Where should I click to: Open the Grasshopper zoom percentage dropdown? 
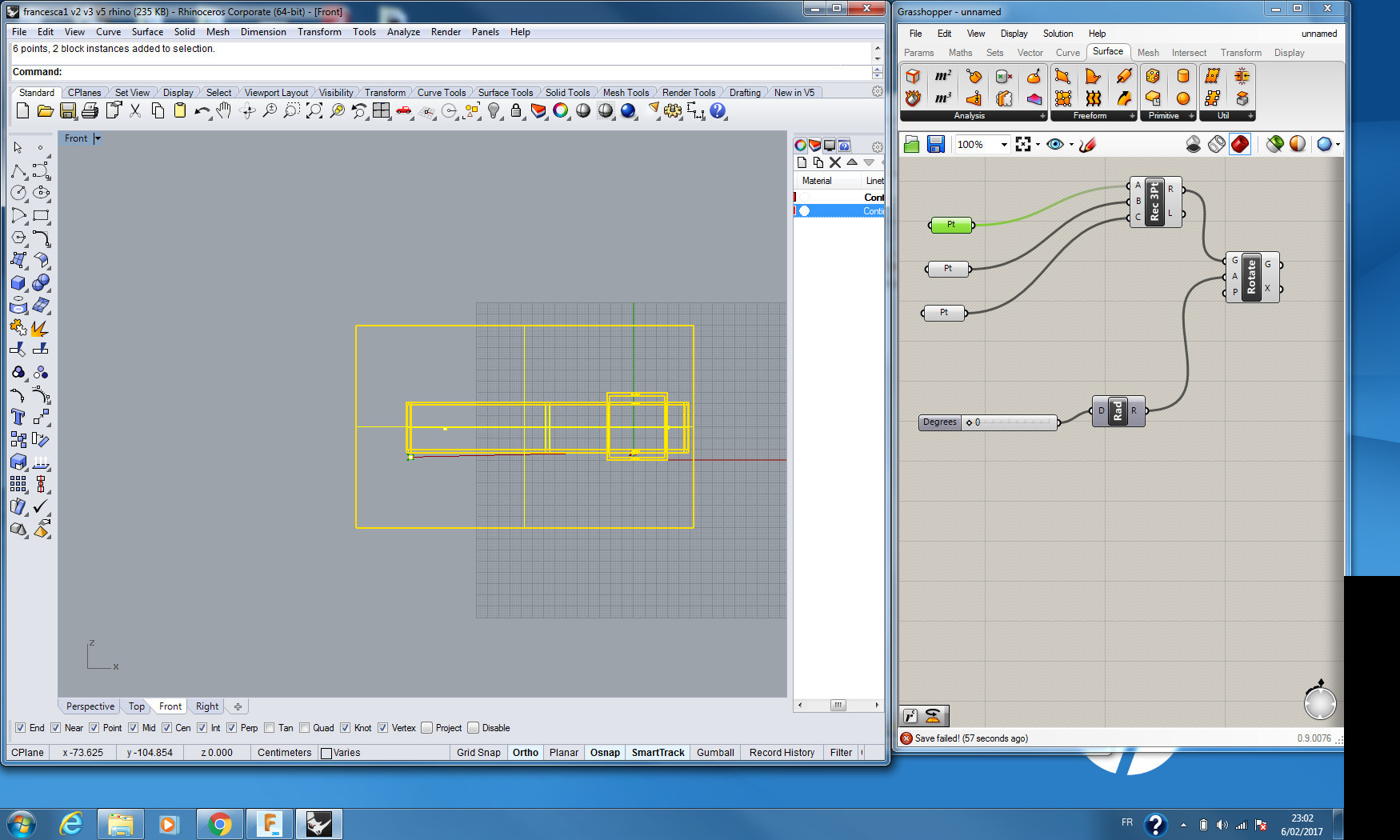(1004, 145)
